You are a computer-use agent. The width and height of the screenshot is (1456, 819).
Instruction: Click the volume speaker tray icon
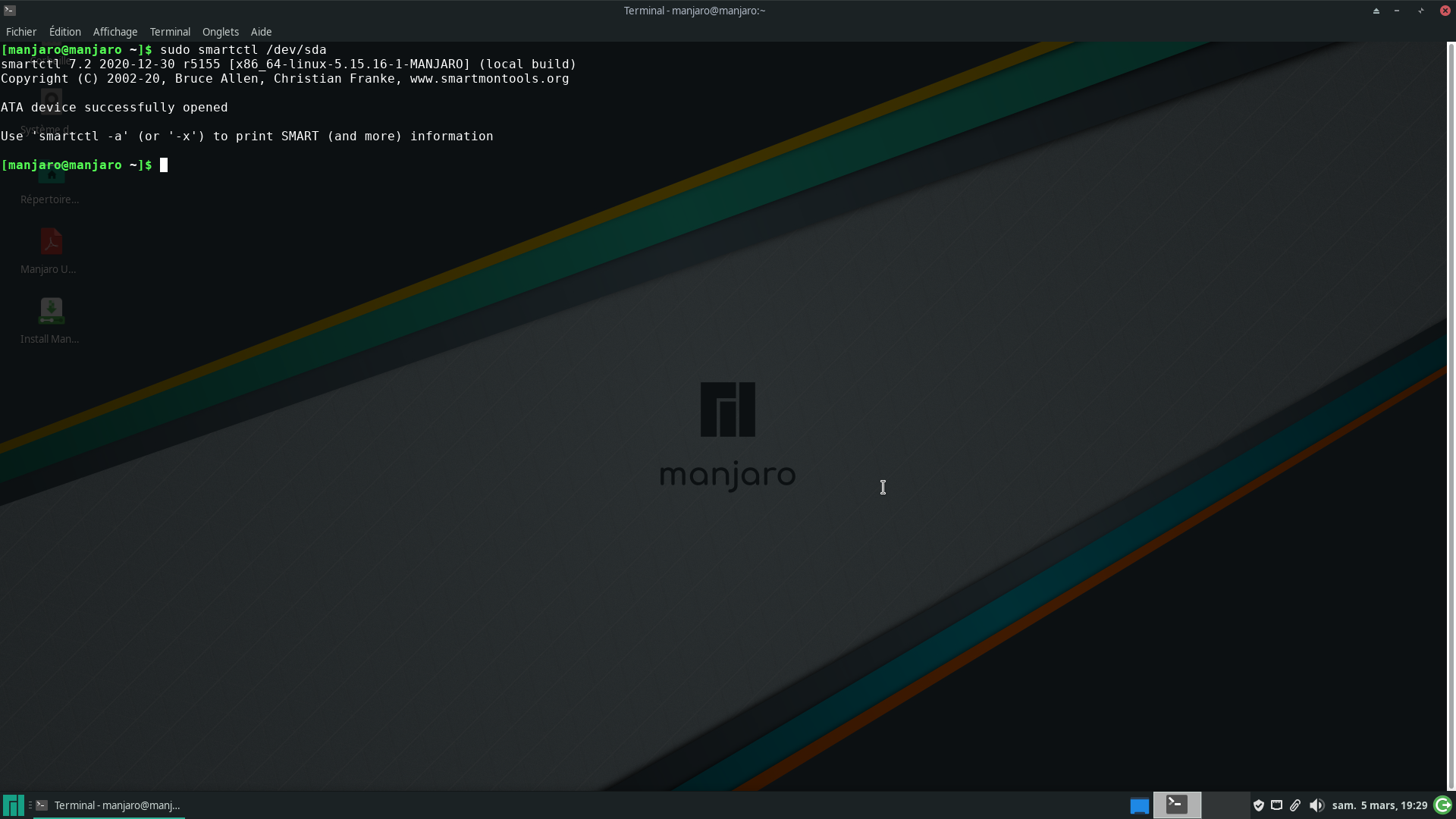tap(1316, 805)
